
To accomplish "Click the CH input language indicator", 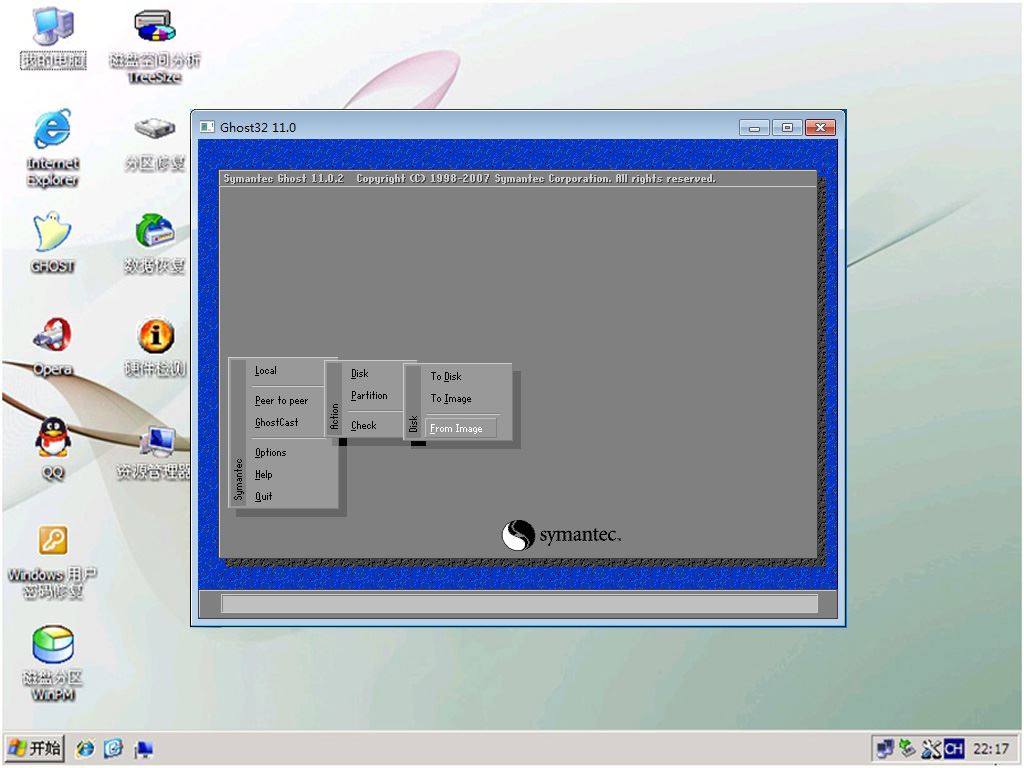I will [953, 748].
